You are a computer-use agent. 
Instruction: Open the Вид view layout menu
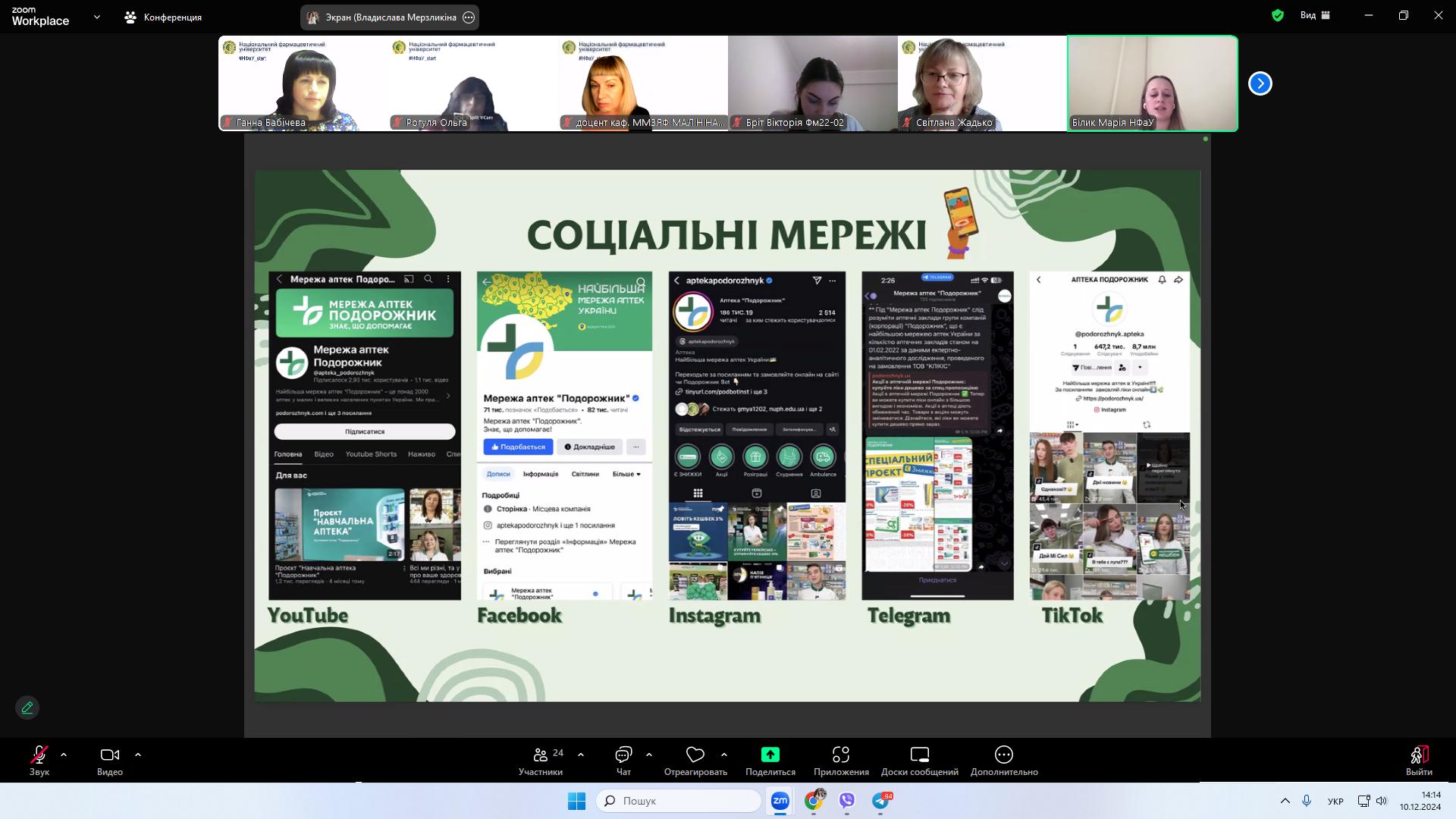pos(1315,15)
